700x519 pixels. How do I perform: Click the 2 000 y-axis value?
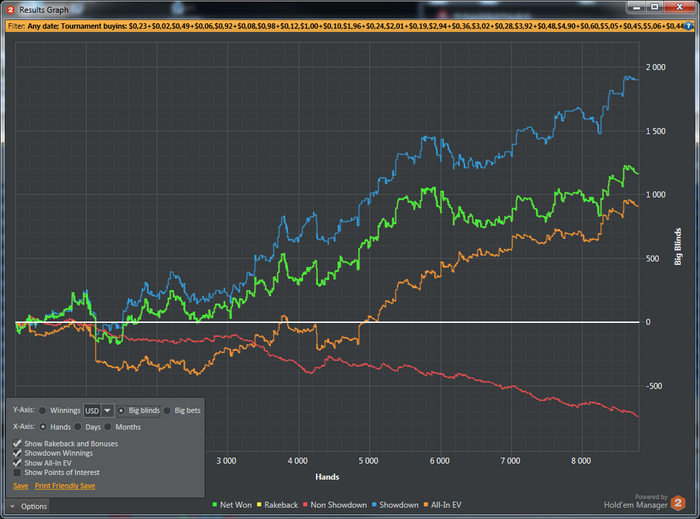click(655, 67)
